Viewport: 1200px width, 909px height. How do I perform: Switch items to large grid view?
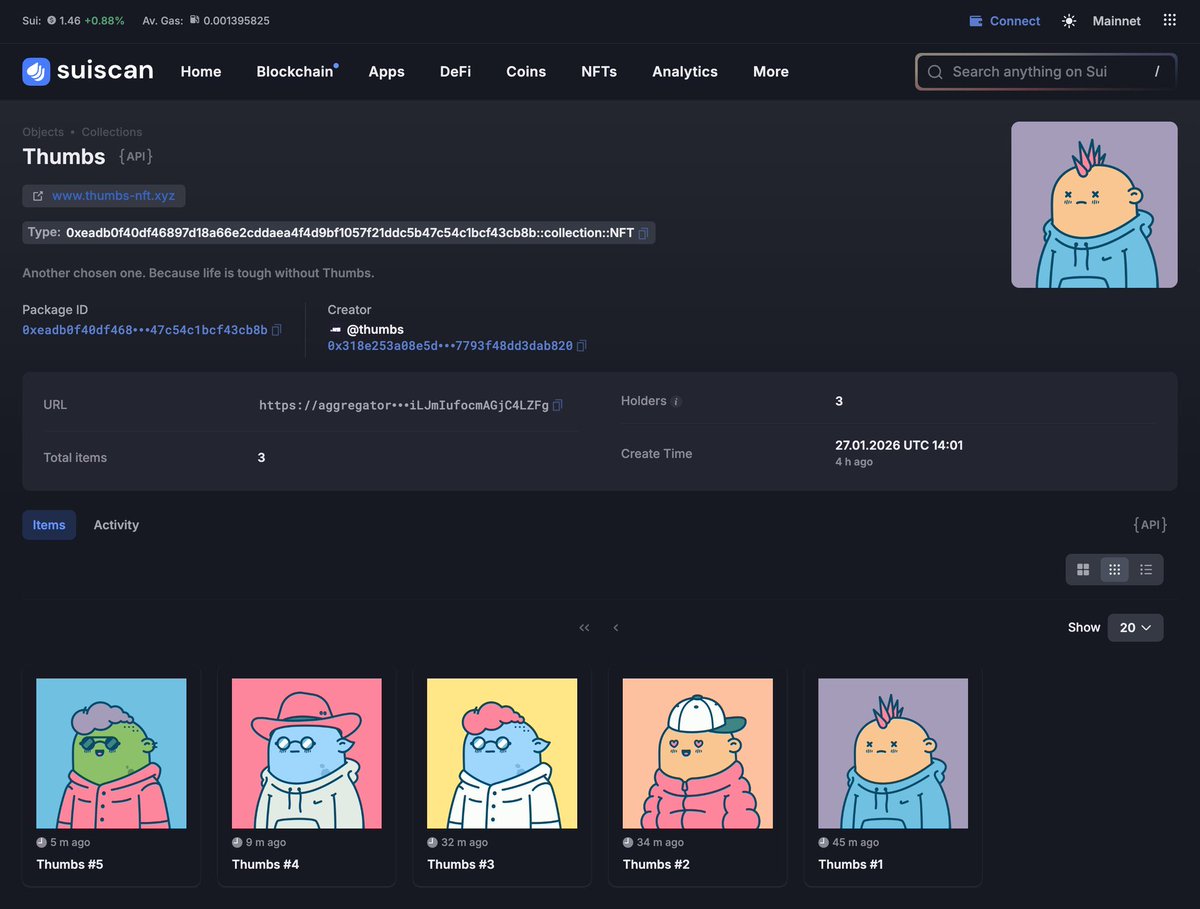coord(1083,569)
